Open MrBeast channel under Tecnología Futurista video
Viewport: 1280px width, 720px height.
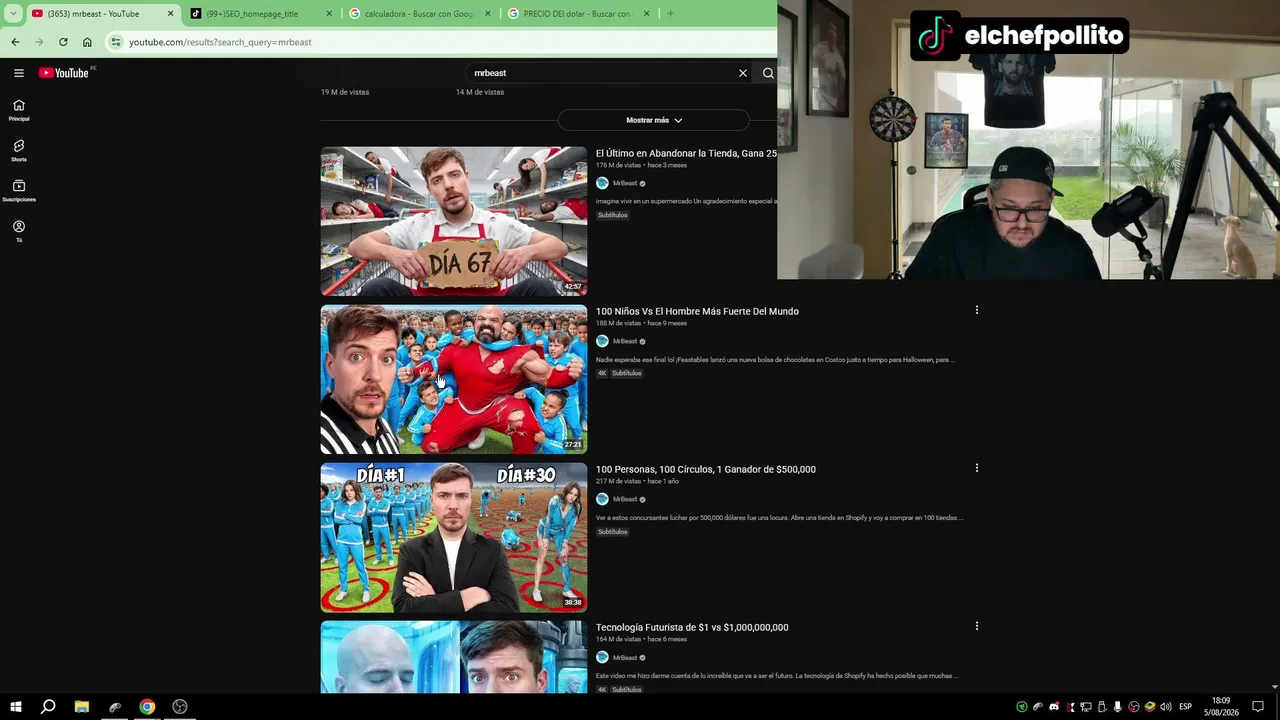coord(625,658)
